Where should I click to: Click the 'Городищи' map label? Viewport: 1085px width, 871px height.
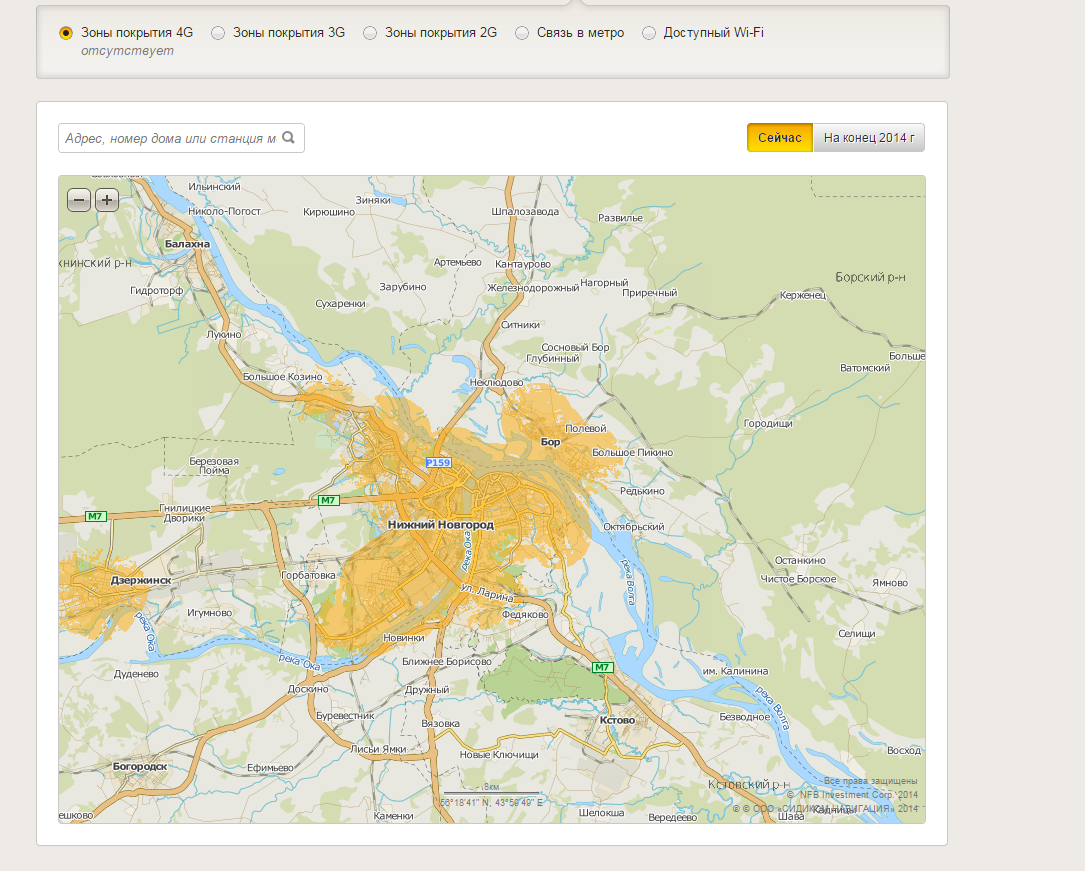coord(768,423)
